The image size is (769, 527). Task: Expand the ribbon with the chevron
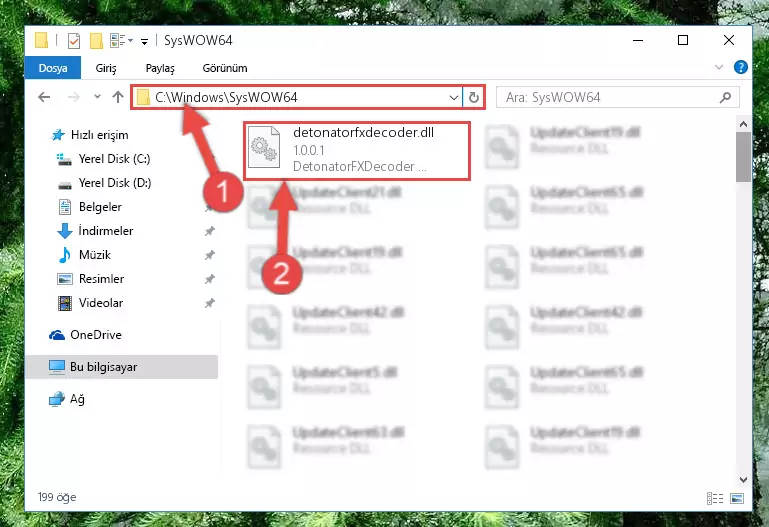coord(719,67)
